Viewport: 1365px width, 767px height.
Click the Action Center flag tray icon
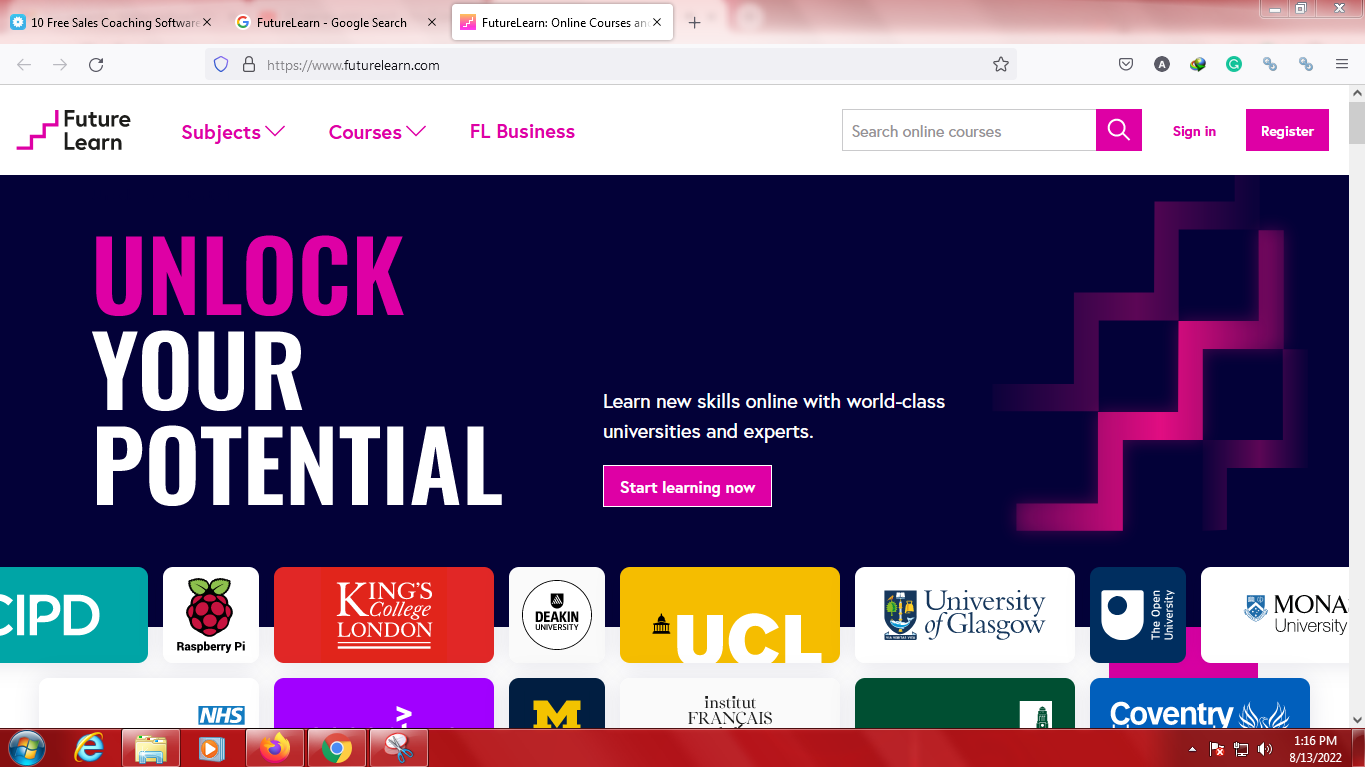click(x=1217, y=748)
